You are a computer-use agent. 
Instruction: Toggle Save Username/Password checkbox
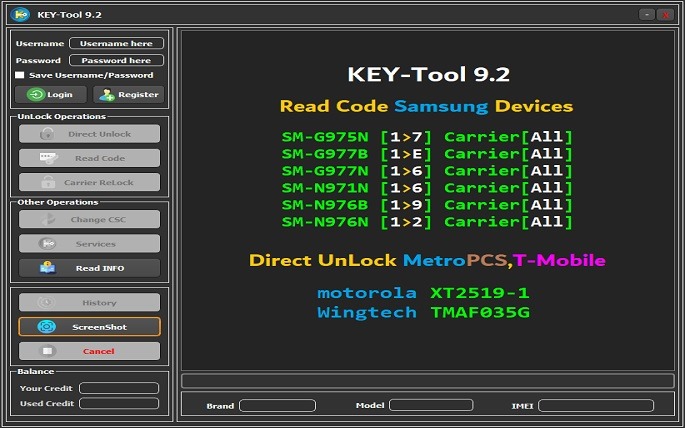[20, 75]
